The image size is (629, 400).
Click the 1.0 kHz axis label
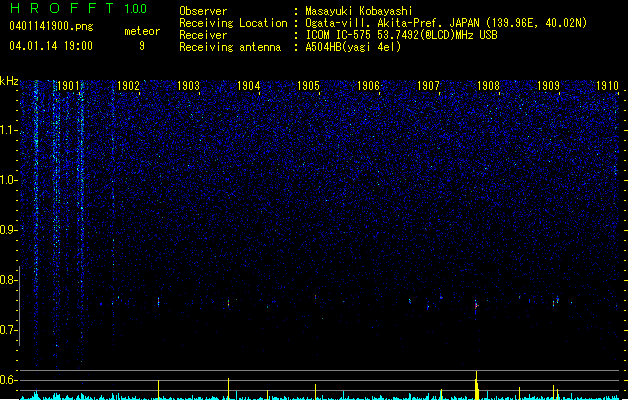coord(8,180)
